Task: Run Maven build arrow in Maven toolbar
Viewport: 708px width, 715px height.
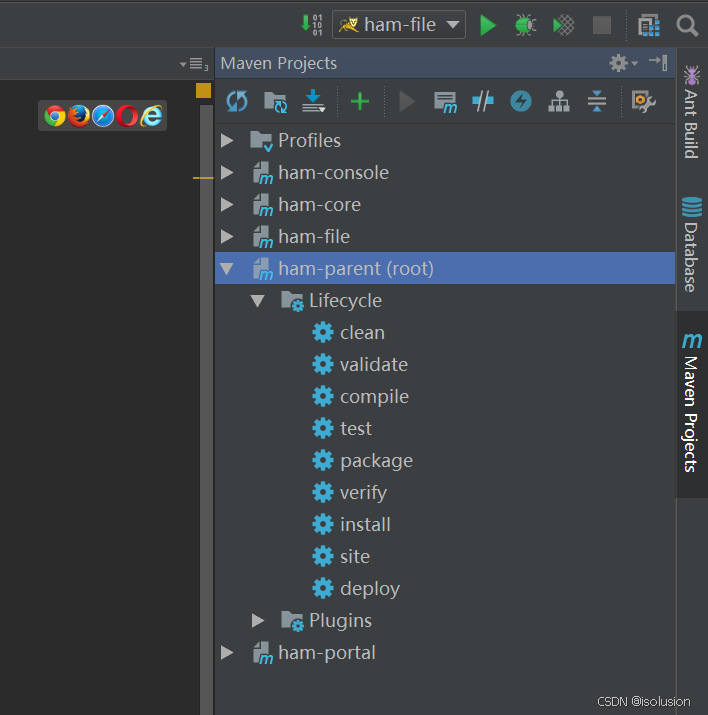Action: tap(407, 101)
